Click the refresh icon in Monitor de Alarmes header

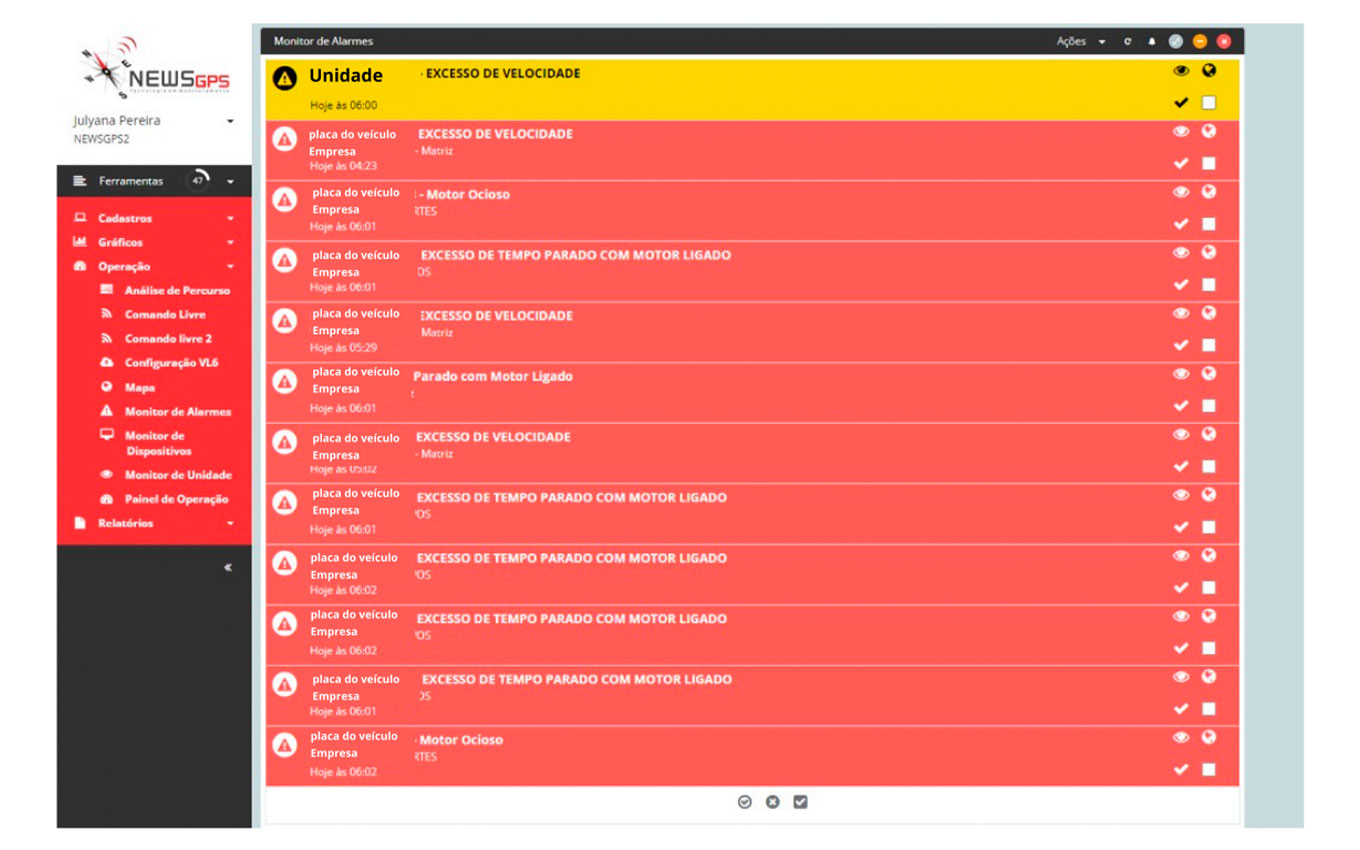pos(1127,42)
